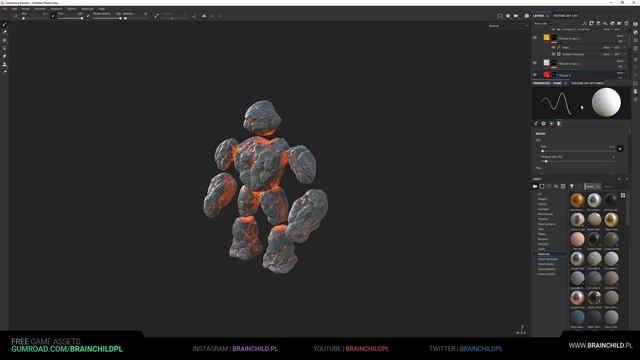Screen dimensions: 640x360
Task: Hide the white fill layer
Action: coord(535,63)
